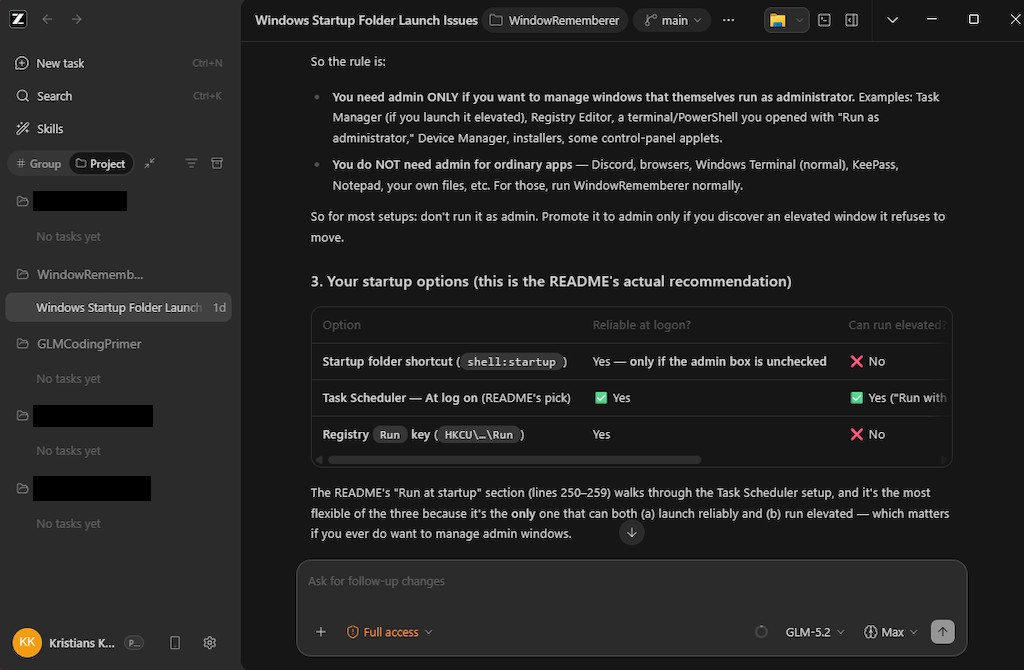Open the main branch dropdown
This screenshot has height=670, width=1024.
click(x=673, y=20)
